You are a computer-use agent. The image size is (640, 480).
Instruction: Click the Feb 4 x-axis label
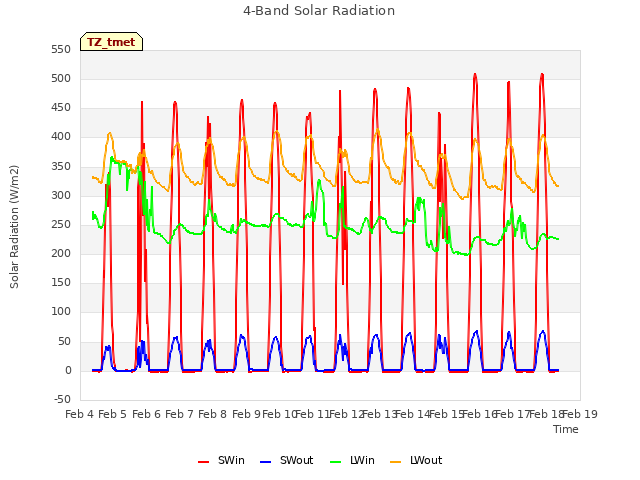coord(80,414)
